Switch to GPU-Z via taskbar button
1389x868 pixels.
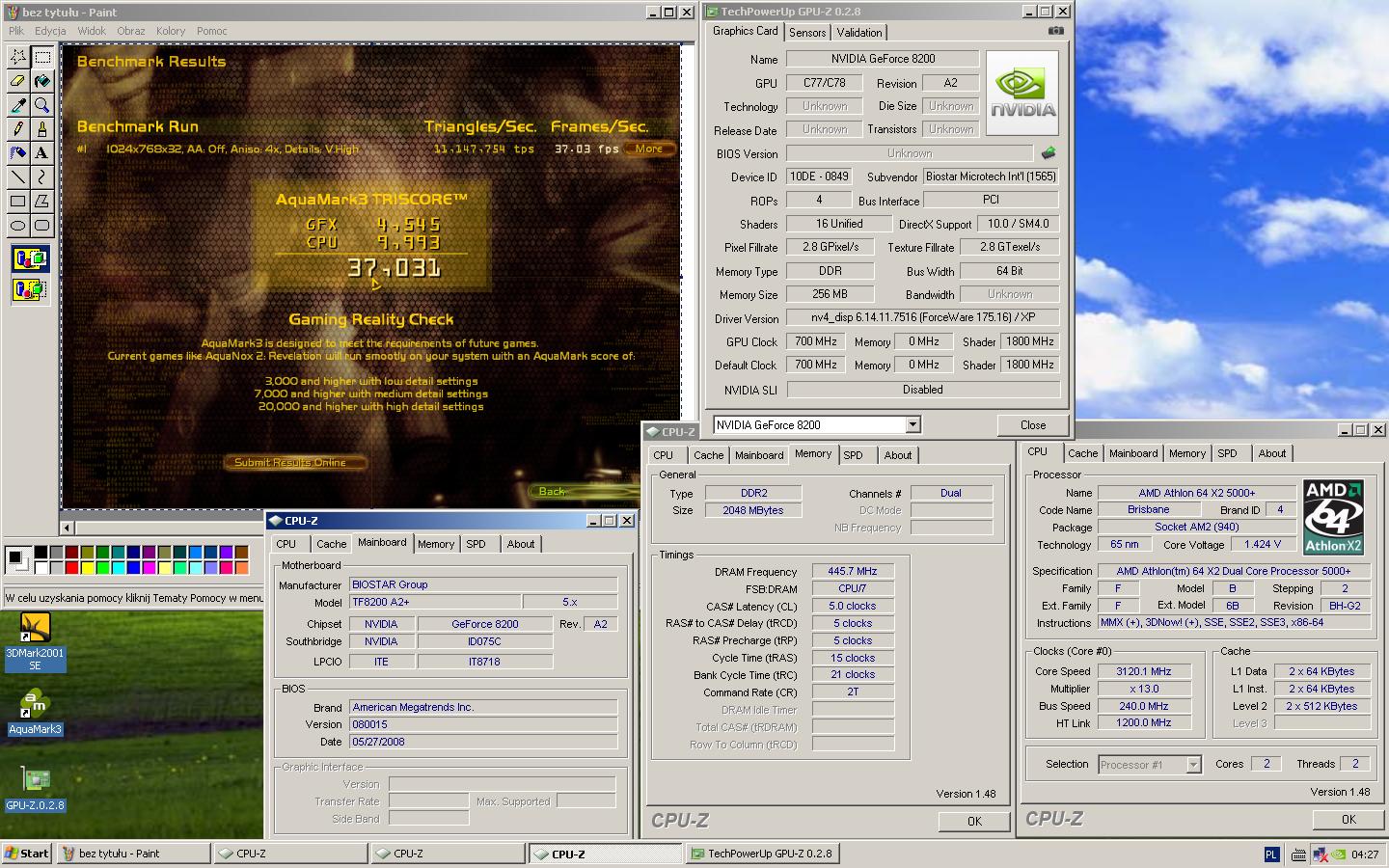(763, 854)
